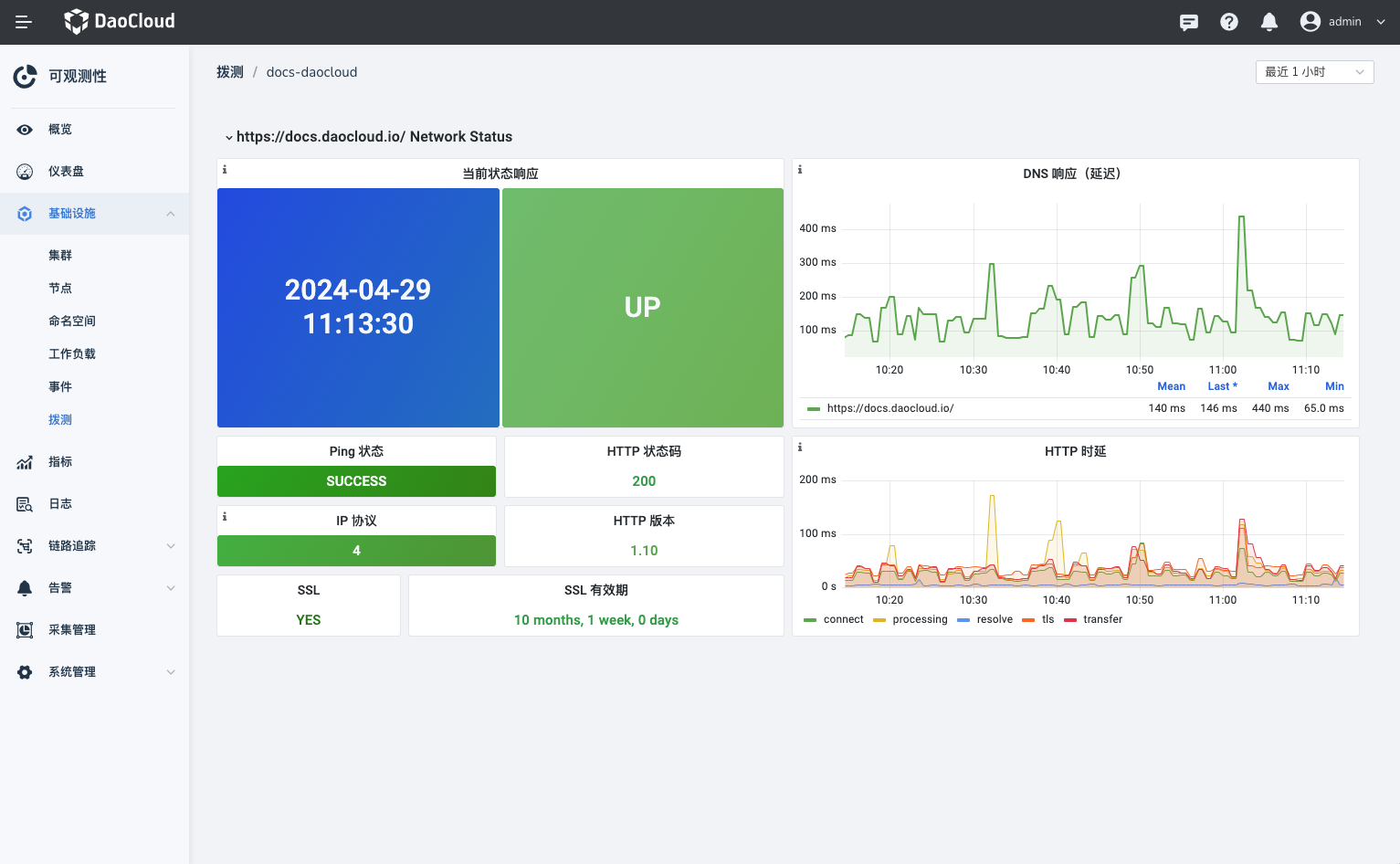Image resolution: width=1400 pixels, height=864 pixels.
Task: Go to 节点 under 基础设施
Action: (x=60, y=289)
